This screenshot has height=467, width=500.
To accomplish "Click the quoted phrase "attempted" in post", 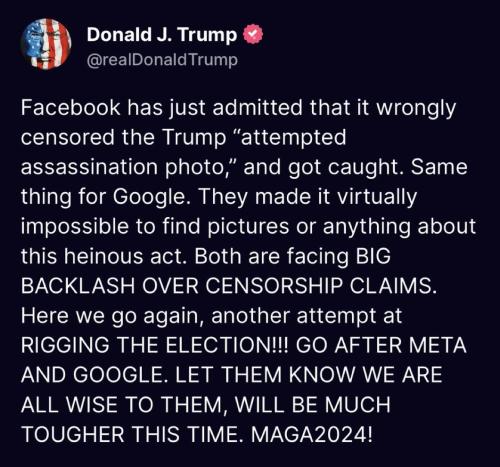I will click(289, 138).
